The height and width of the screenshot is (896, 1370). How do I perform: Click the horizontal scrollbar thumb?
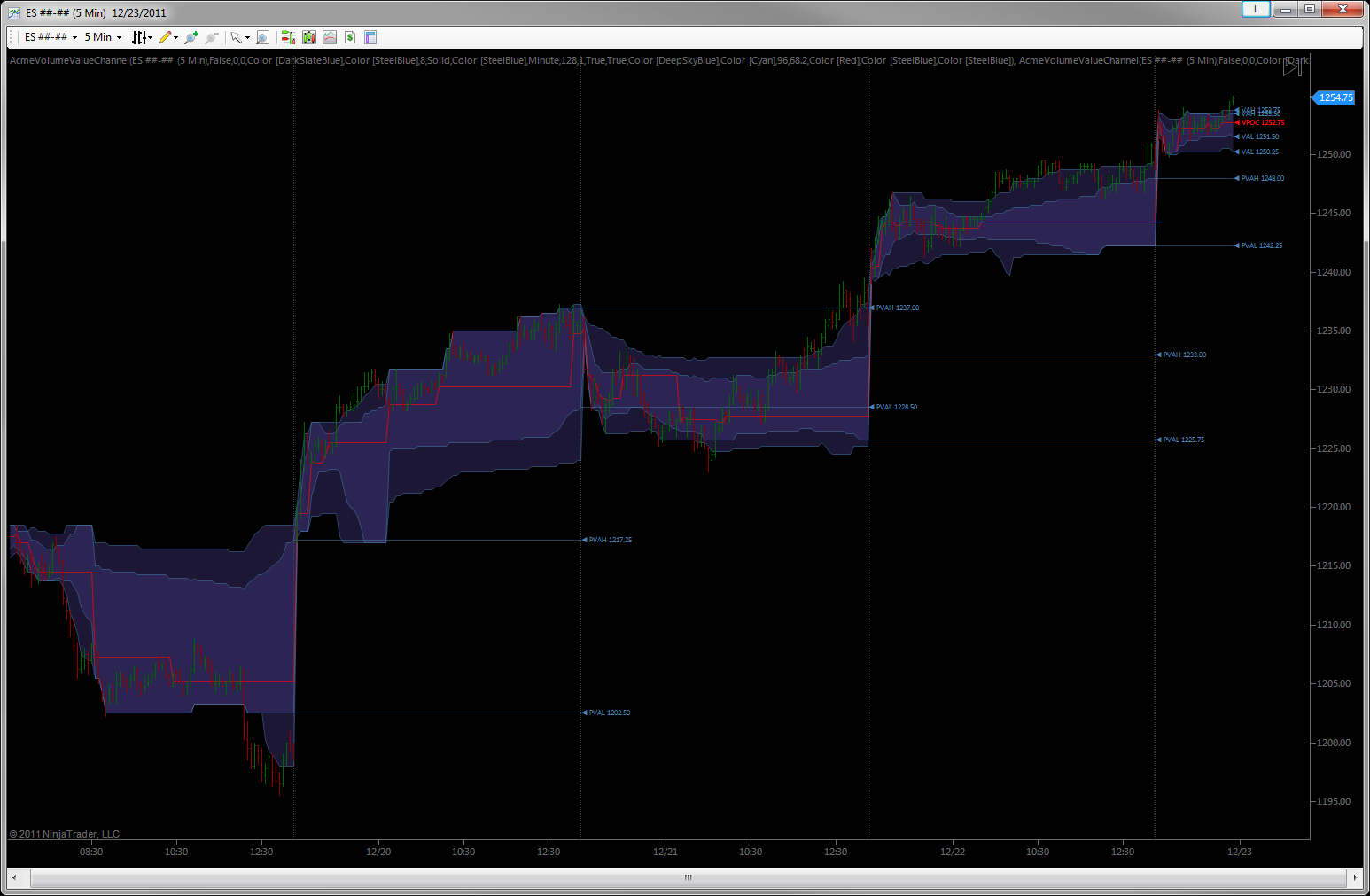[688, 877]
